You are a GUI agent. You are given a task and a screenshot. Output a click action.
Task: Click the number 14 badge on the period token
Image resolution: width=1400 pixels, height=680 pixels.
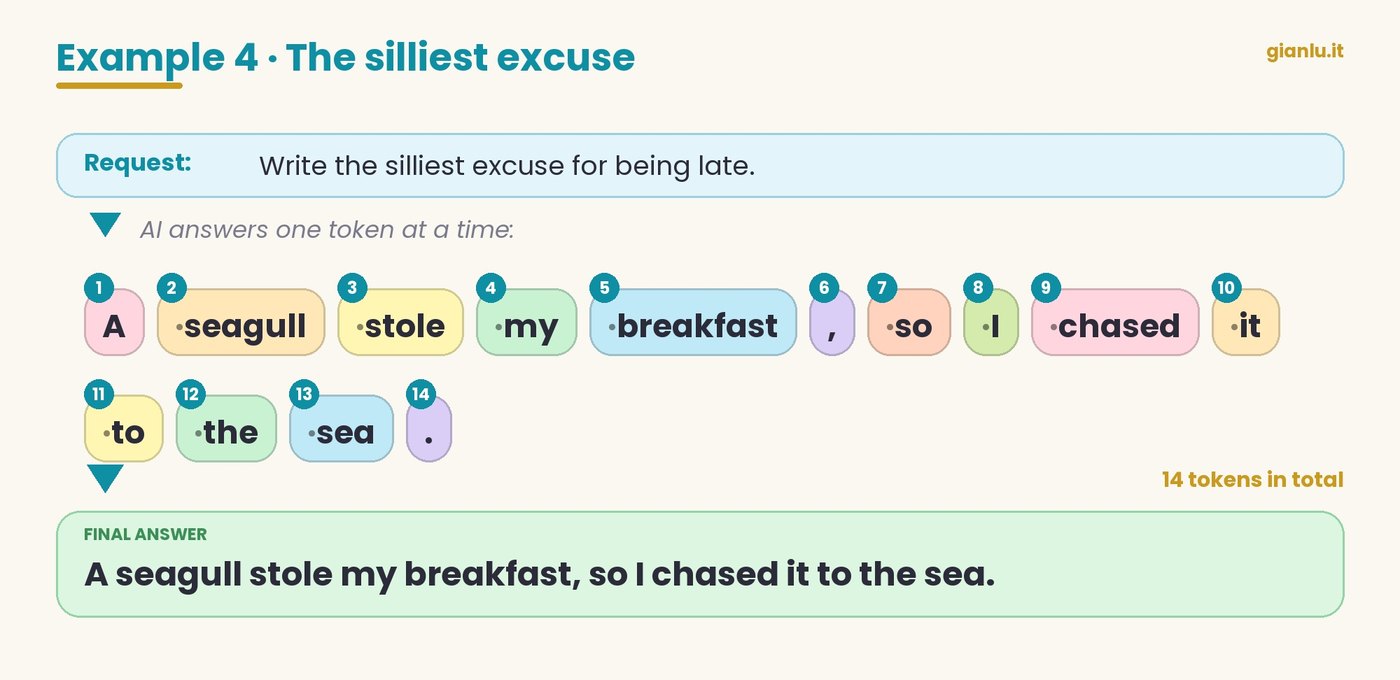421,395
